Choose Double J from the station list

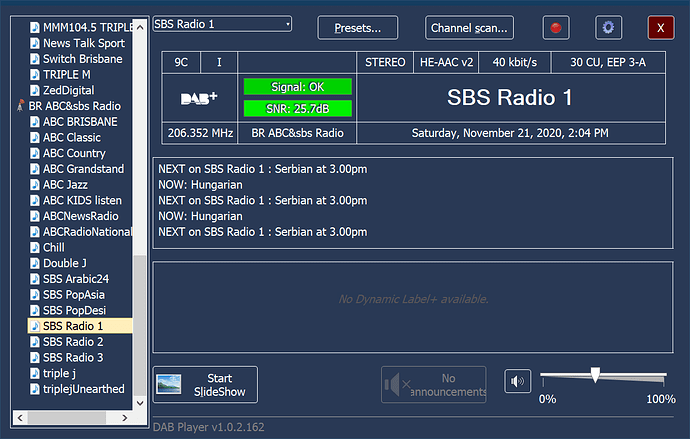63,263
